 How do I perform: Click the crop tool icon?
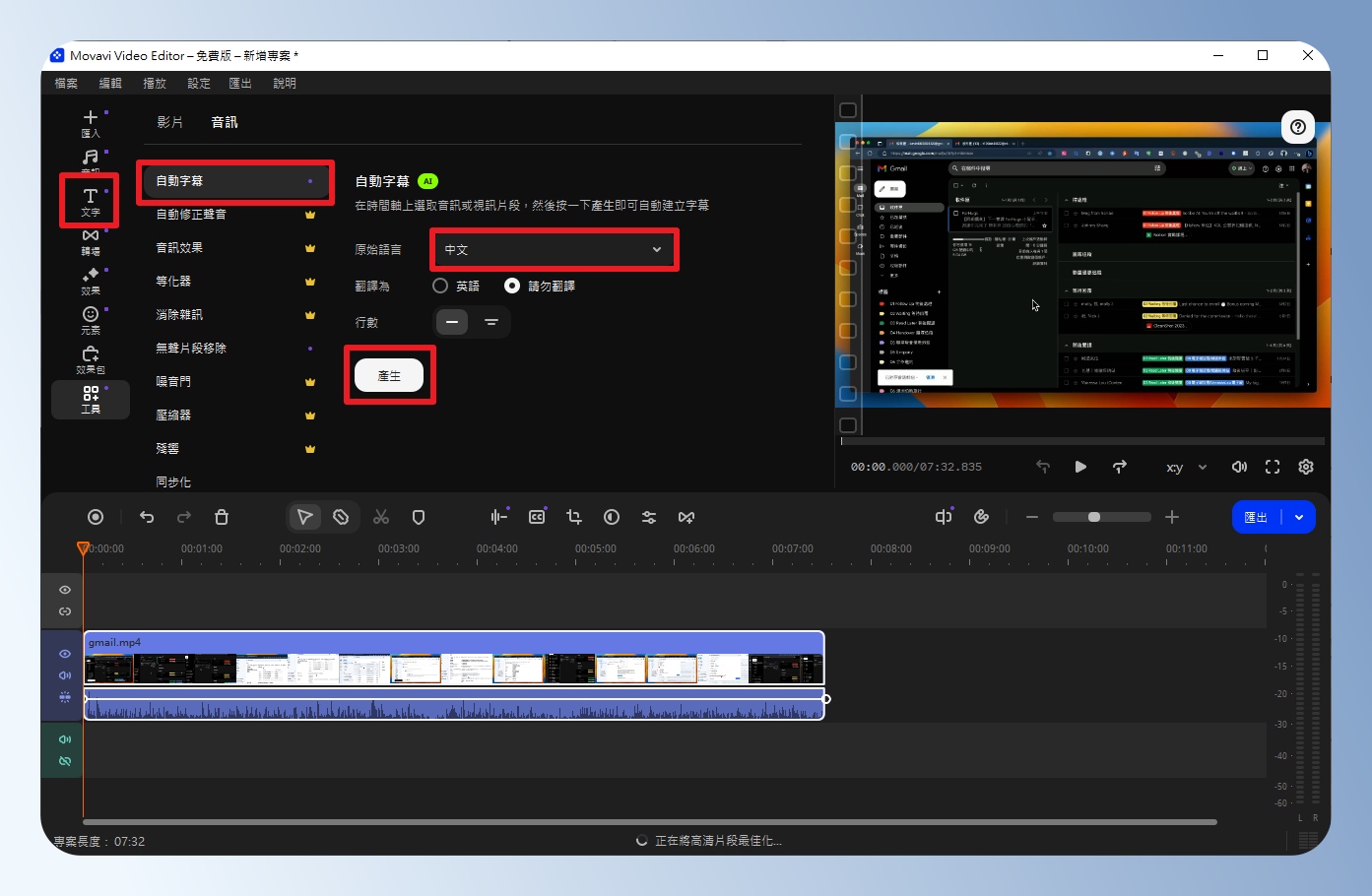click(574, 517)
